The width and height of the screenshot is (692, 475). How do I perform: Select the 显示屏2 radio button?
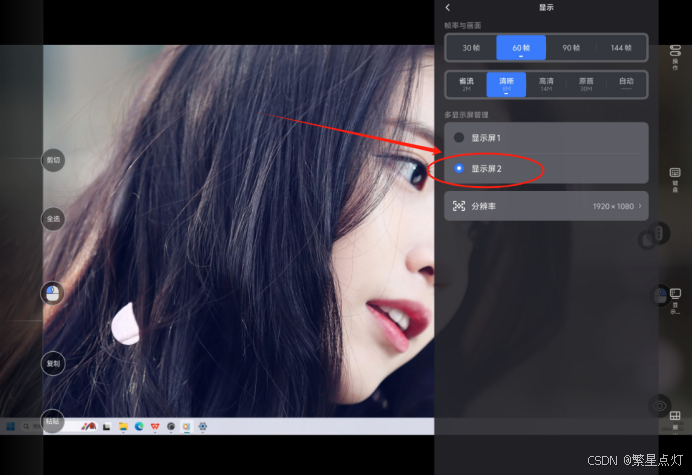(x=459, y=168)
